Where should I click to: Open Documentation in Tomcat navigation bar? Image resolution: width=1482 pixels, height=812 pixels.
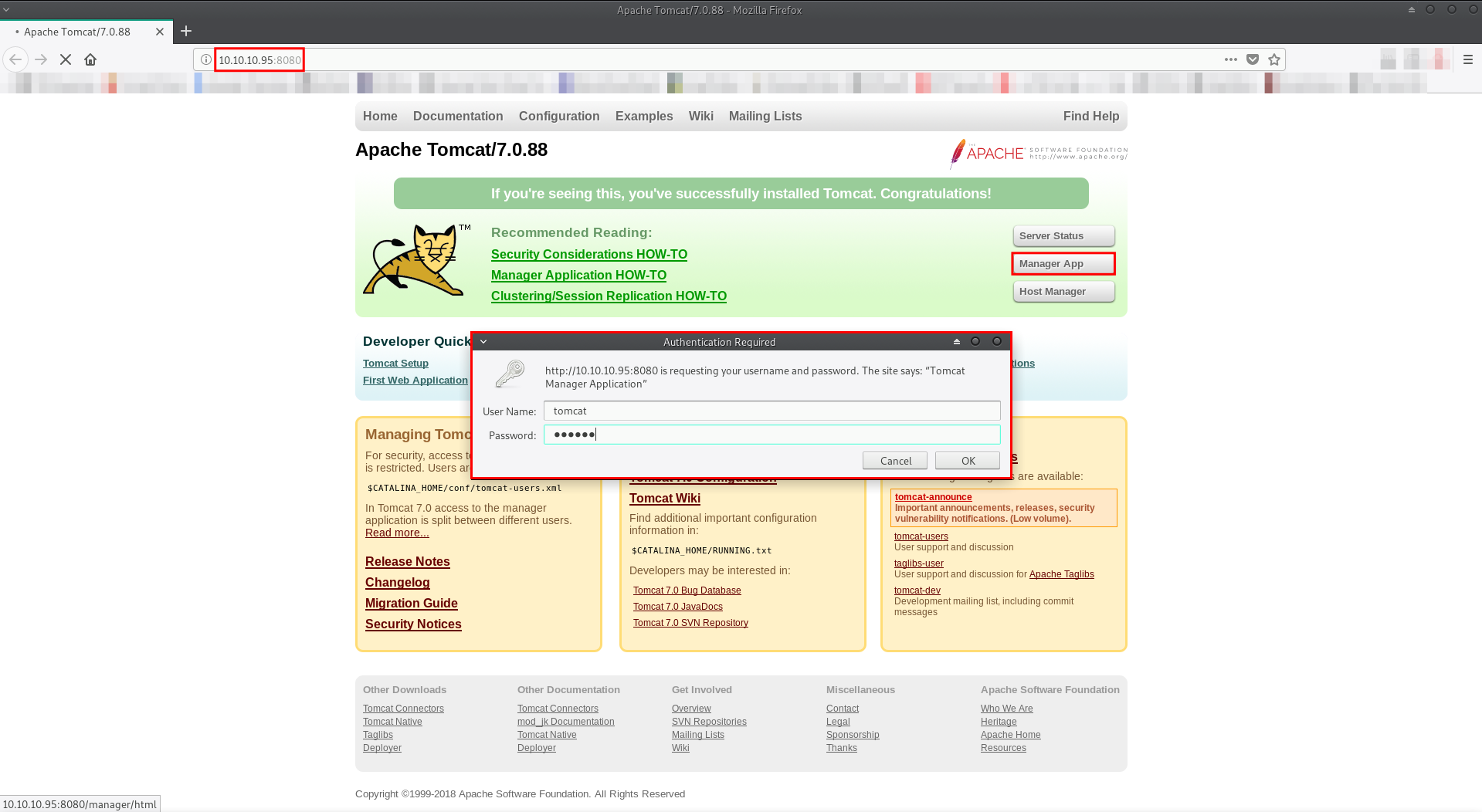click(458, 116)
